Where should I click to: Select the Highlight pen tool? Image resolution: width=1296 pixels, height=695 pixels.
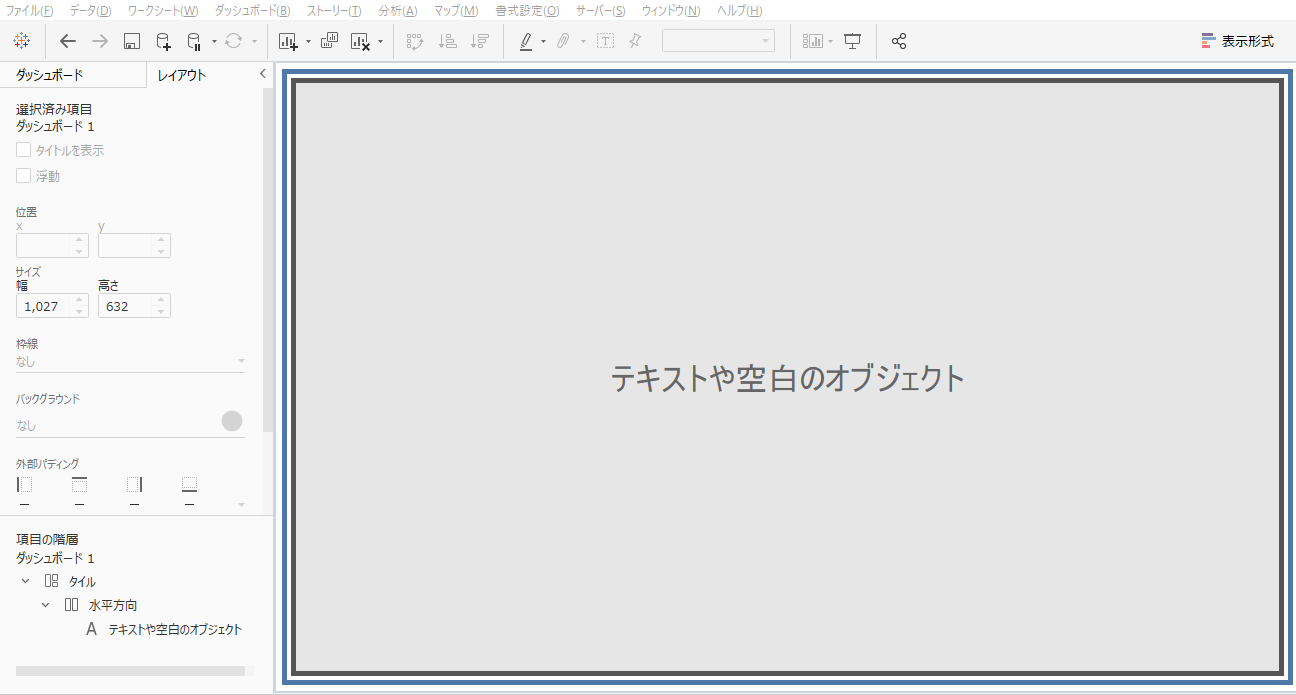528,41
